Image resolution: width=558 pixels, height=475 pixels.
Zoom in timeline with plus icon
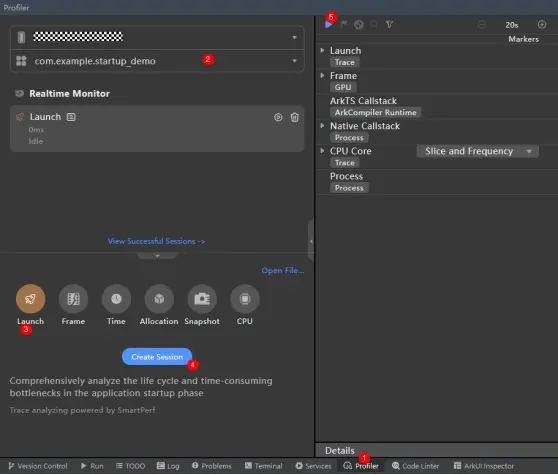point(542,25)
